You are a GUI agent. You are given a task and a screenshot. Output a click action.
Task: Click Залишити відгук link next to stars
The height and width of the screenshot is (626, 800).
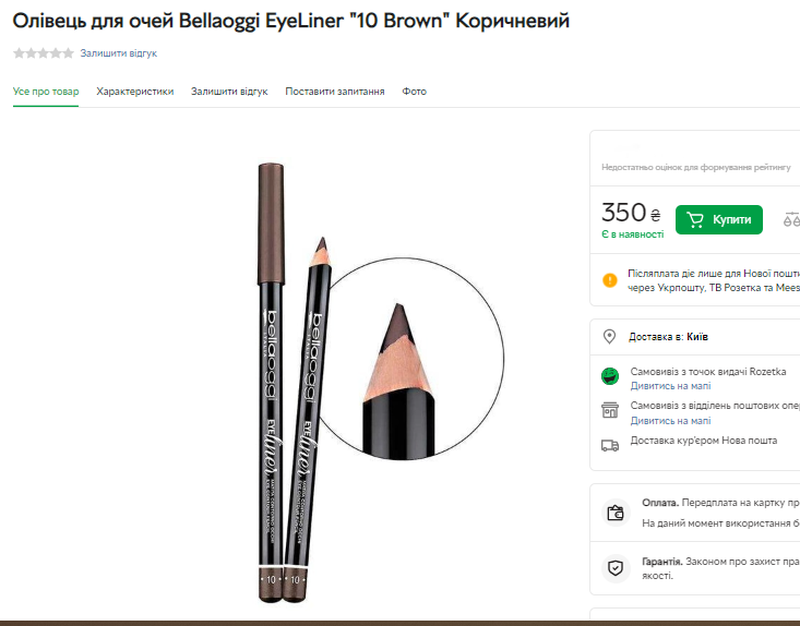[118, 53]
